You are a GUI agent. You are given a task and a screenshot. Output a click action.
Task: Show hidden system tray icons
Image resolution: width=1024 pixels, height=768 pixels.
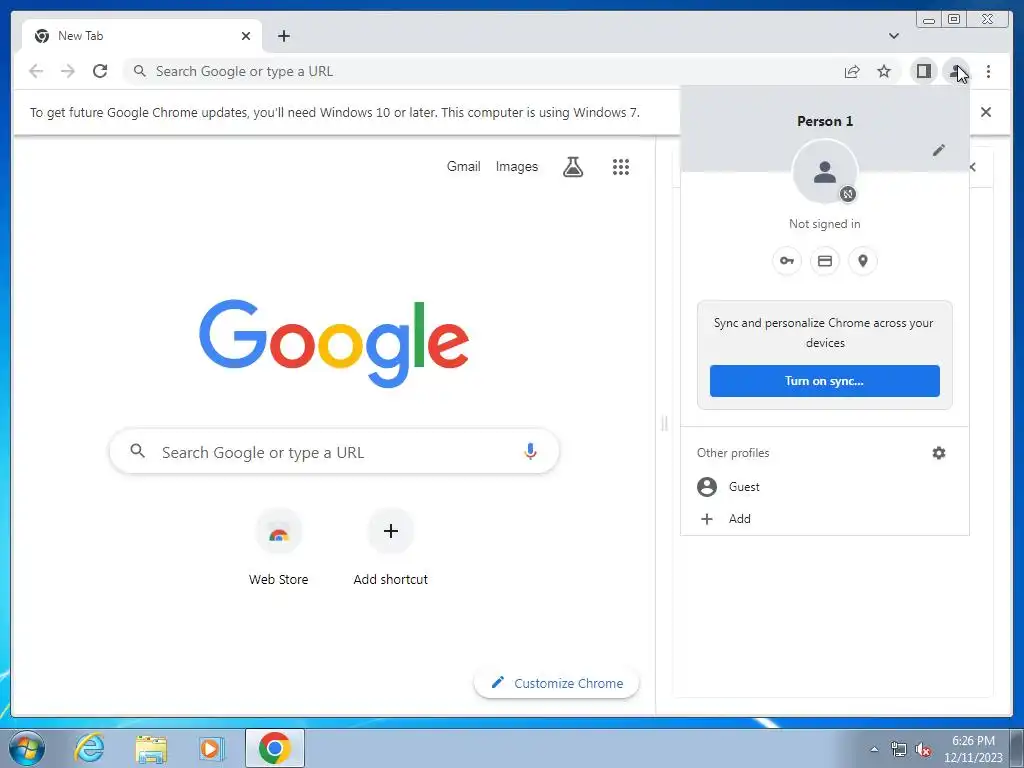click(x=874, y=749)
